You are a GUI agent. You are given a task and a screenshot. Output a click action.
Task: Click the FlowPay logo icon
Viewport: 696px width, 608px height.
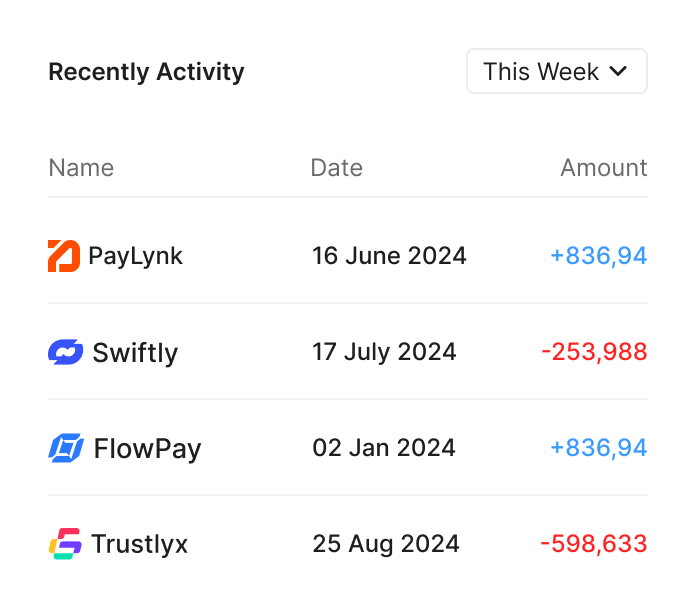point(66,448)
